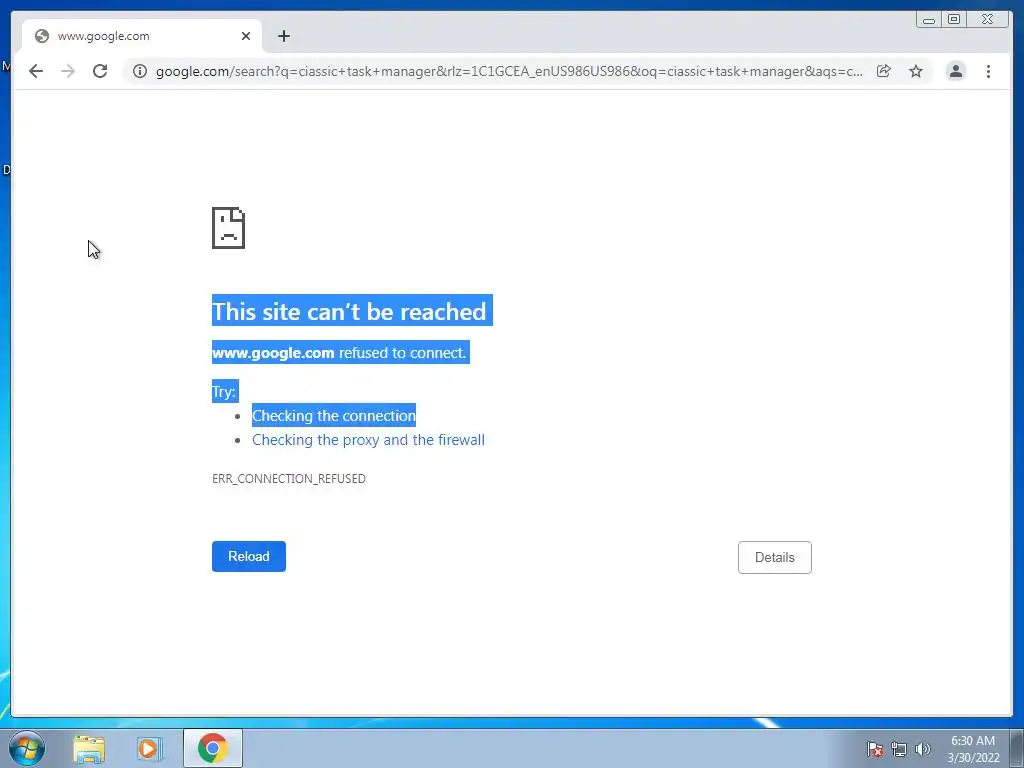This screenshot has width=1024, height=768.
Task: Go back using the browser back arrow
Action: tap(36, 71)
